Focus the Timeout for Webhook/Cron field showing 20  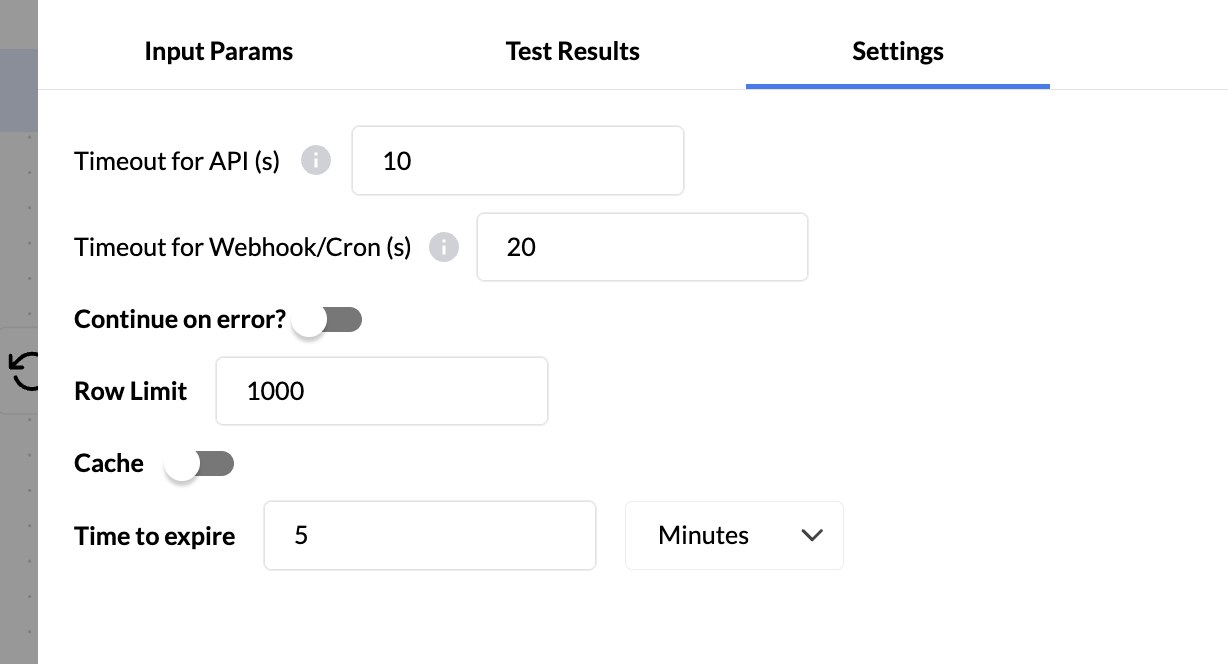click(641, 247)
